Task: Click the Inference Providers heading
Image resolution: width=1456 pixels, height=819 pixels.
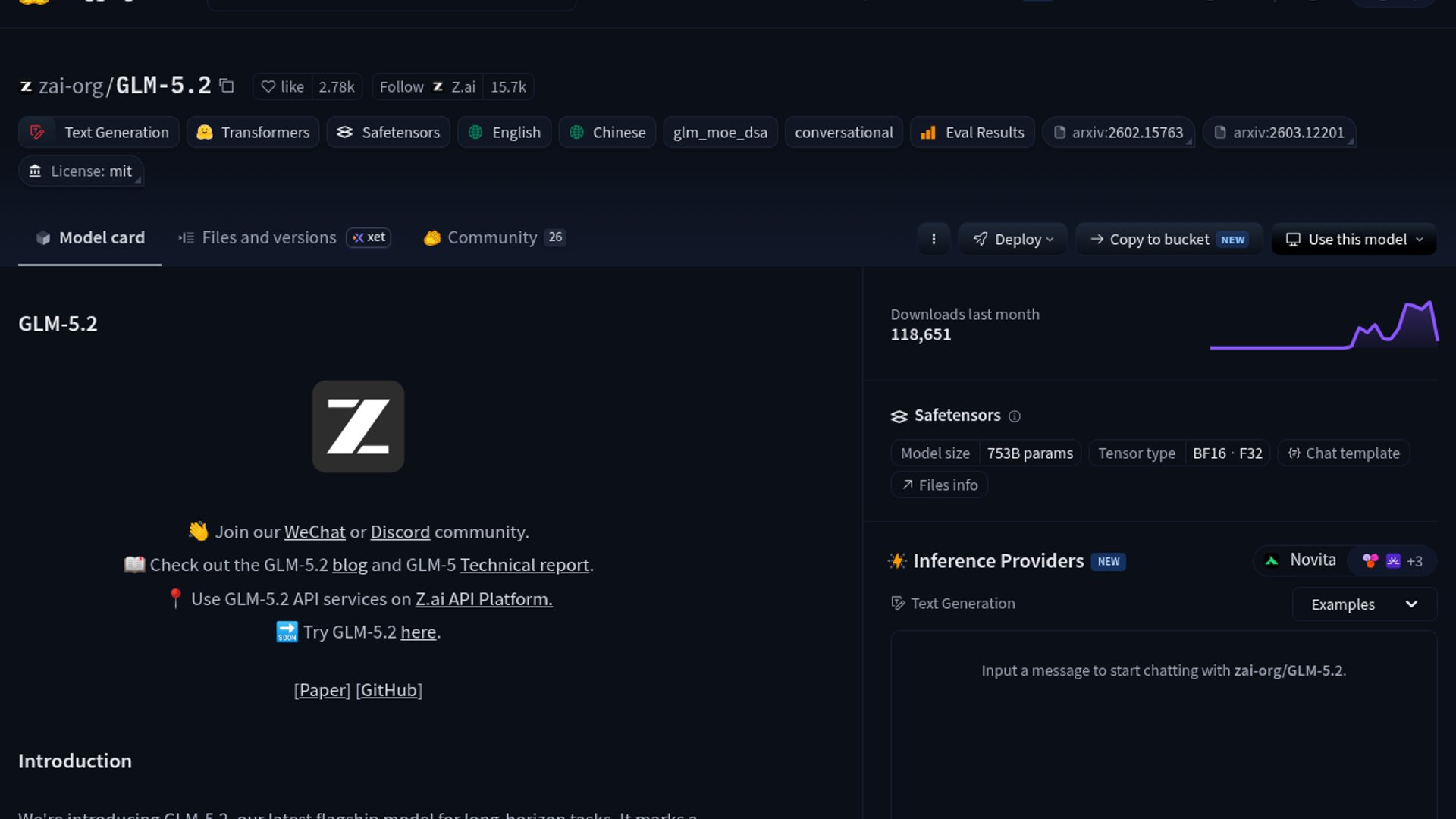Action: (x=999, y=561)
